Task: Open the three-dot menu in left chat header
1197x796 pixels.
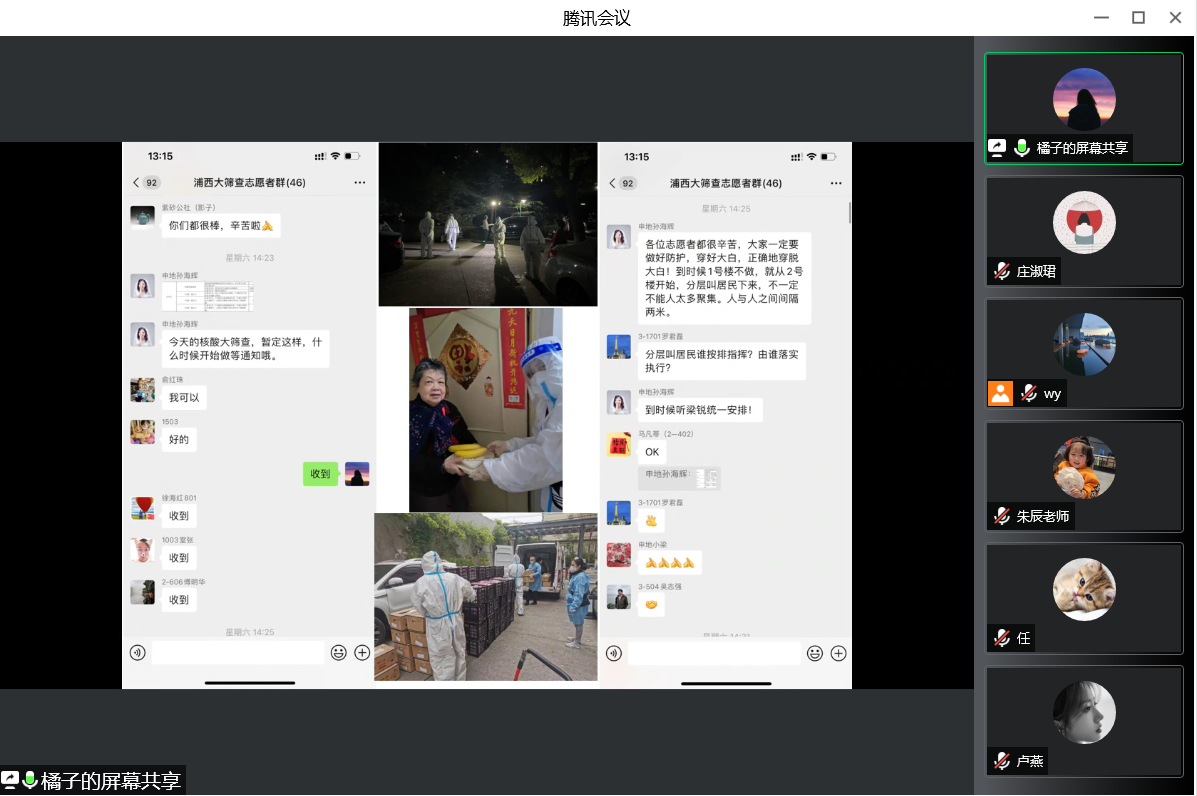Action: (x=359, y=183)
